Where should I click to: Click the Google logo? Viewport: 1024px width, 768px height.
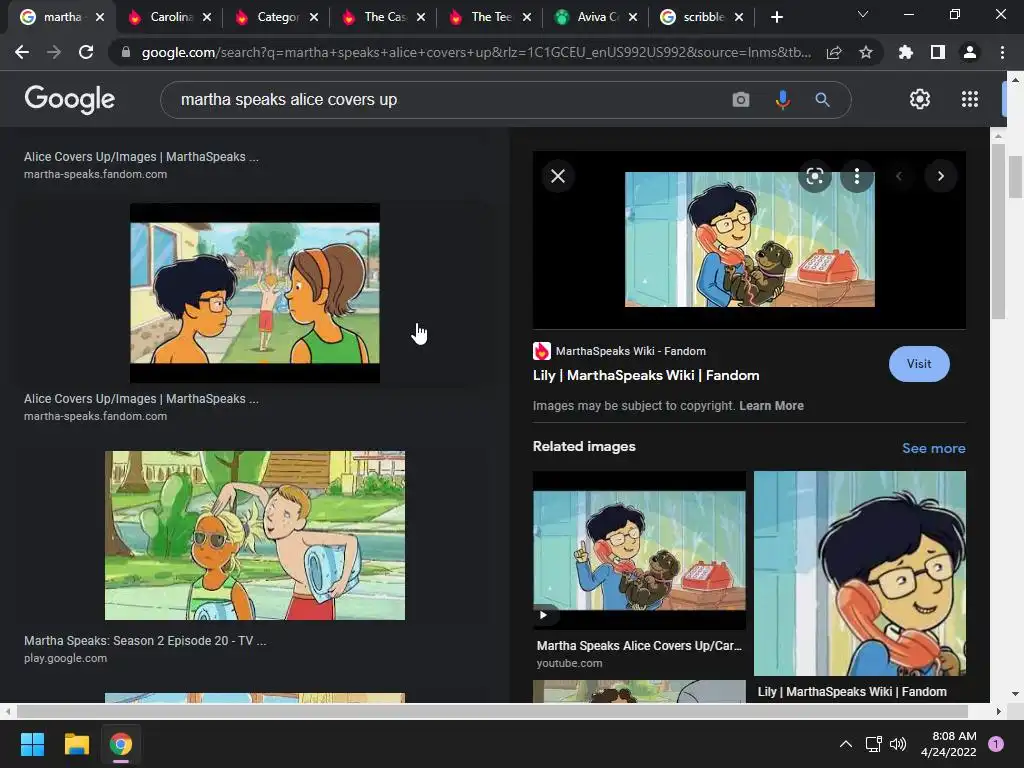(x=69, y=99)
